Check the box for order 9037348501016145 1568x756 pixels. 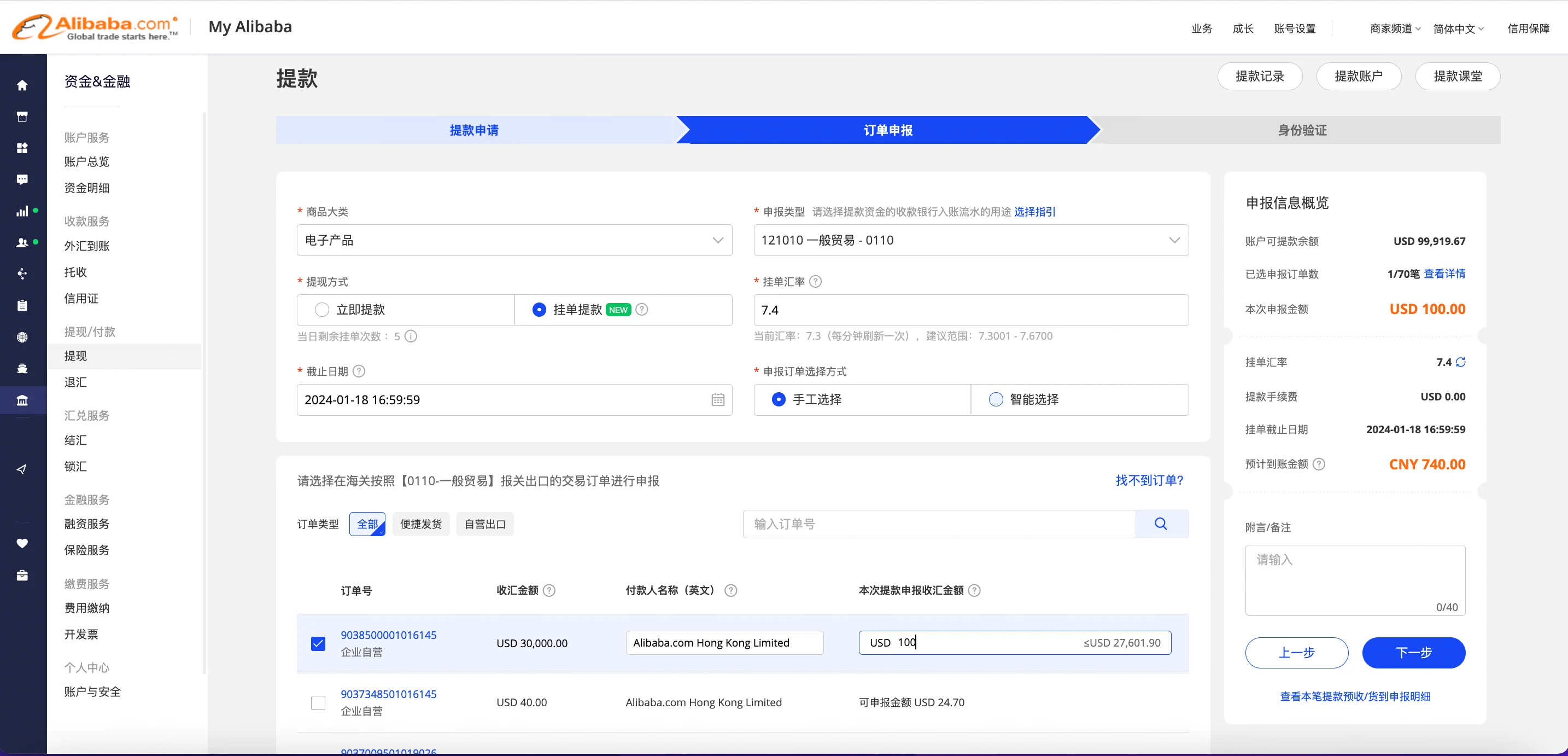318,702
